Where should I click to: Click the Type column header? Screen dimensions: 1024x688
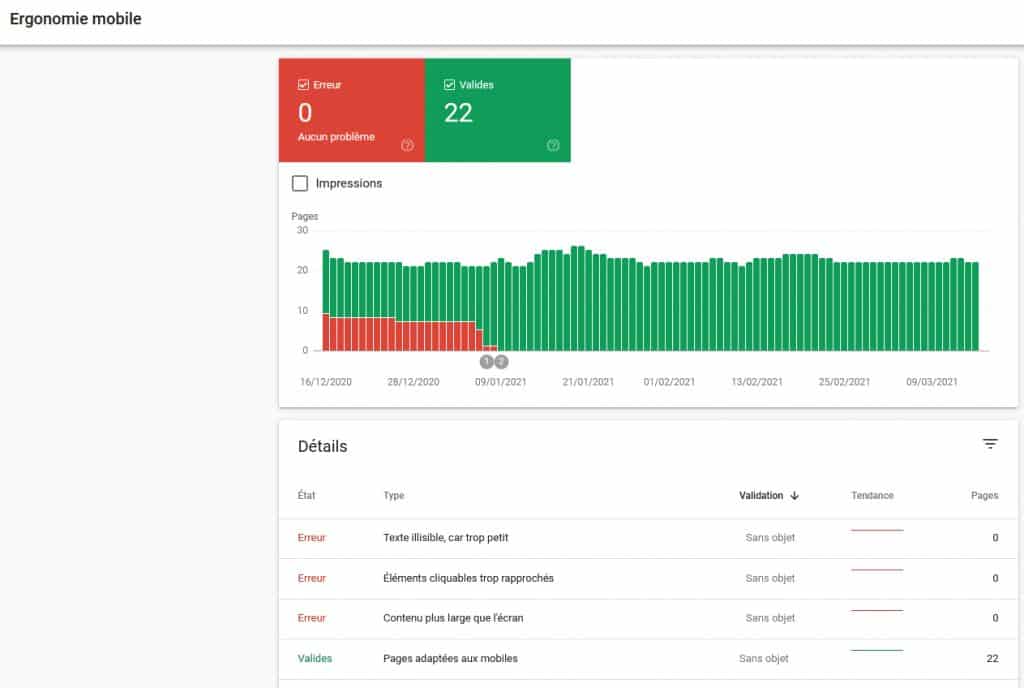click(393, 495)
